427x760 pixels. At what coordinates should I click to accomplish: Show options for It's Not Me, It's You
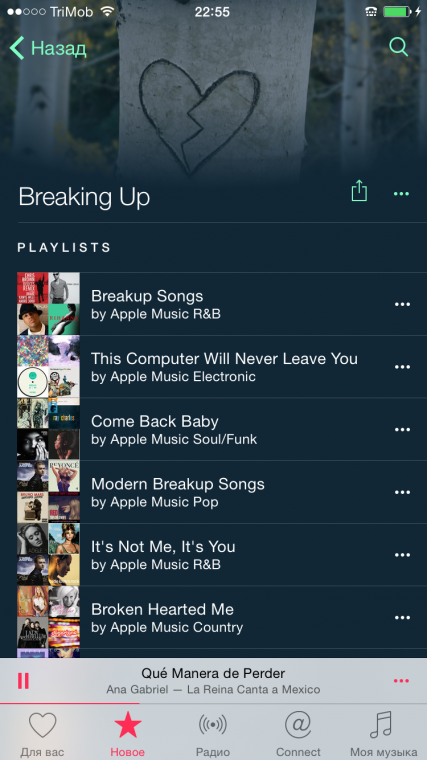402,554
